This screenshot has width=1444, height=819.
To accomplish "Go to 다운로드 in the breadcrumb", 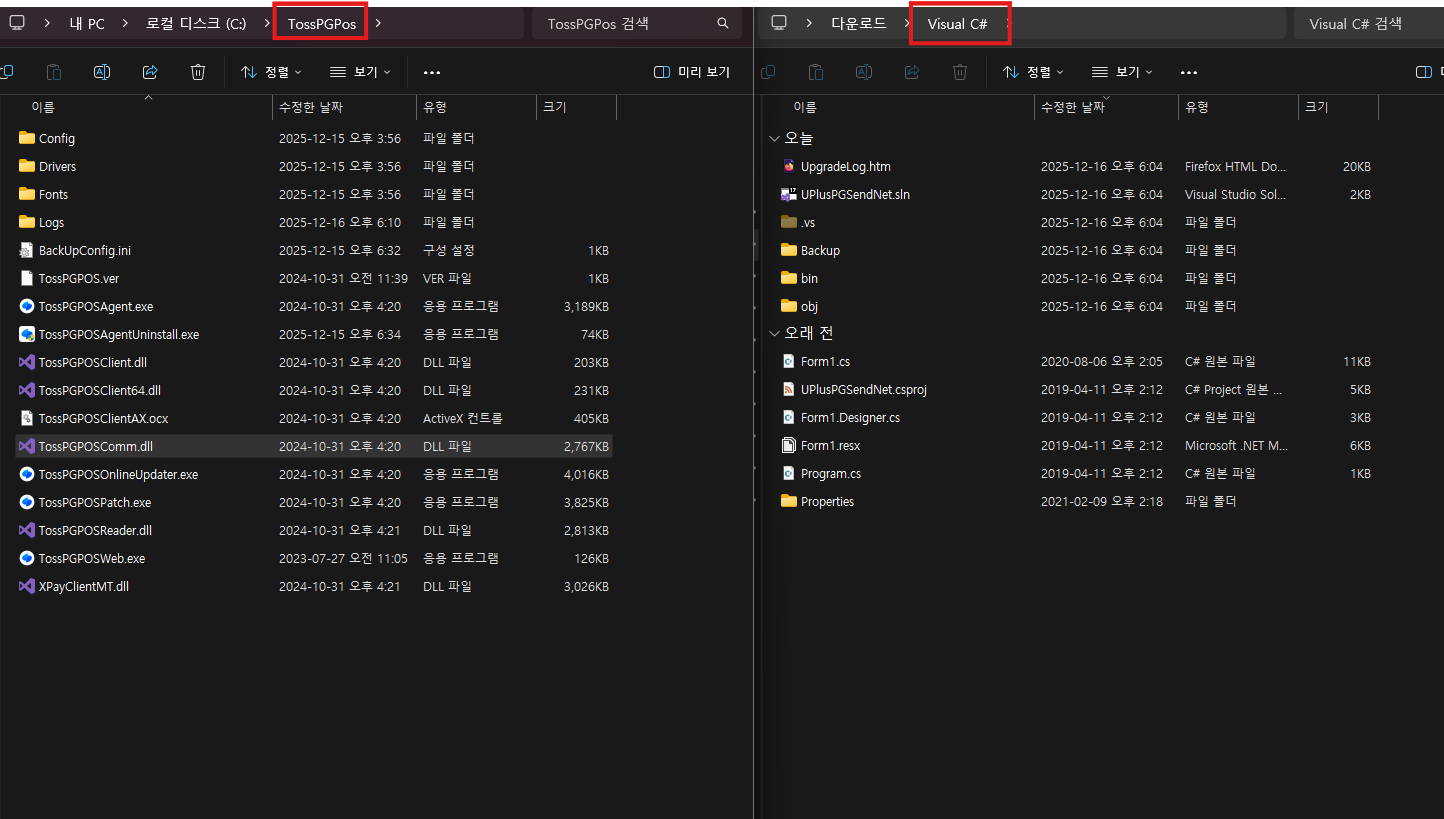I will (x=859, y=23).
